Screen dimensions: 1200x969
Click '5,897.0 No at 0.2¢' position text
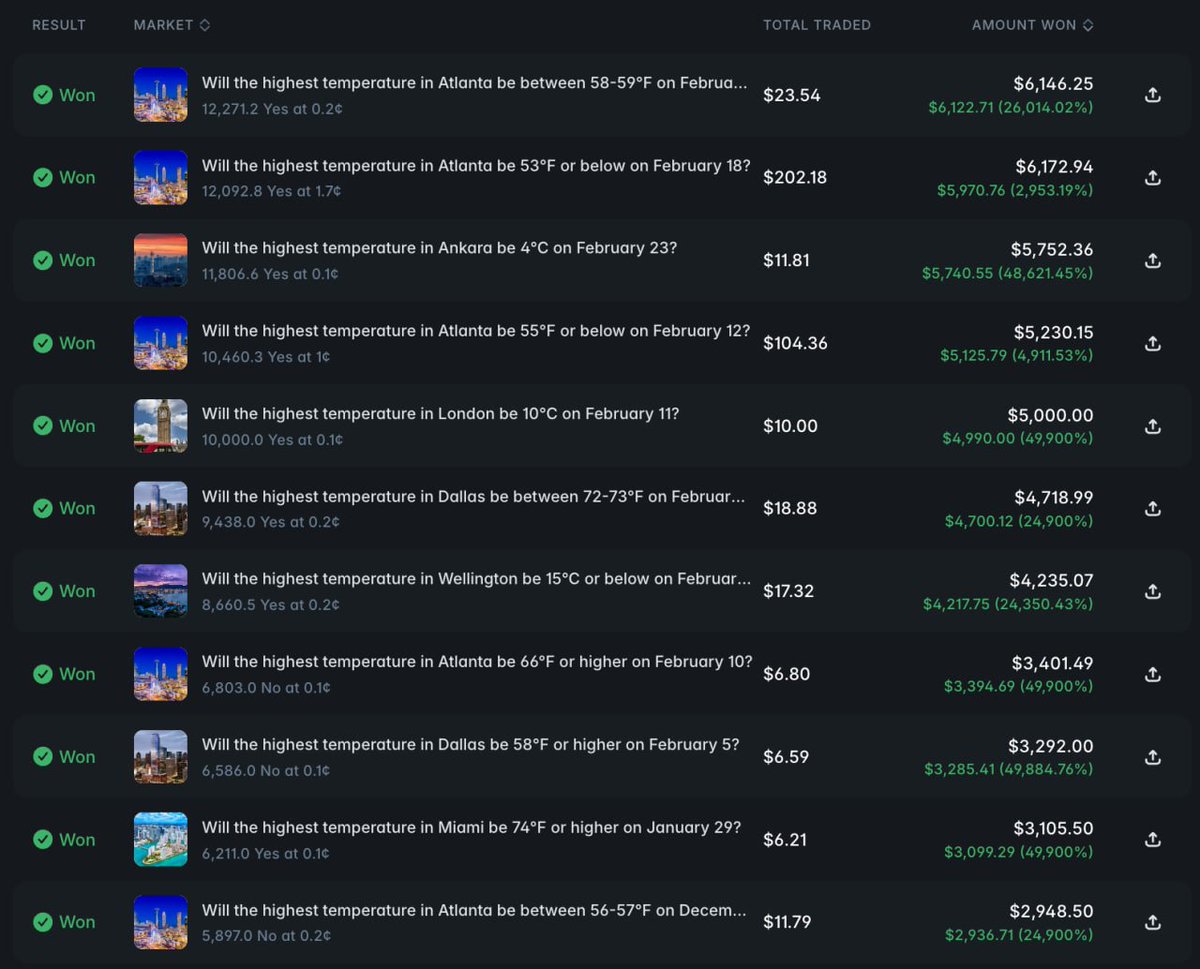point(266,936)
